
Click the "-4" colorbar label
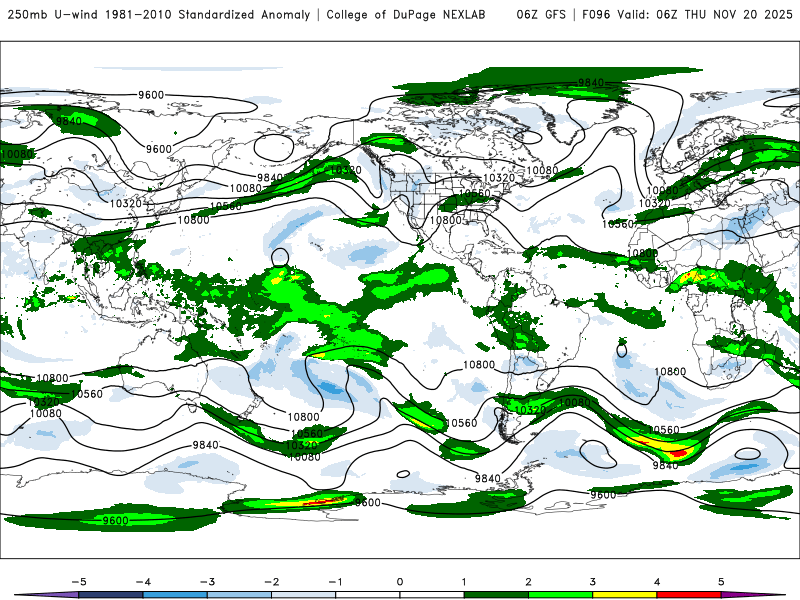(x=143, y=582)
